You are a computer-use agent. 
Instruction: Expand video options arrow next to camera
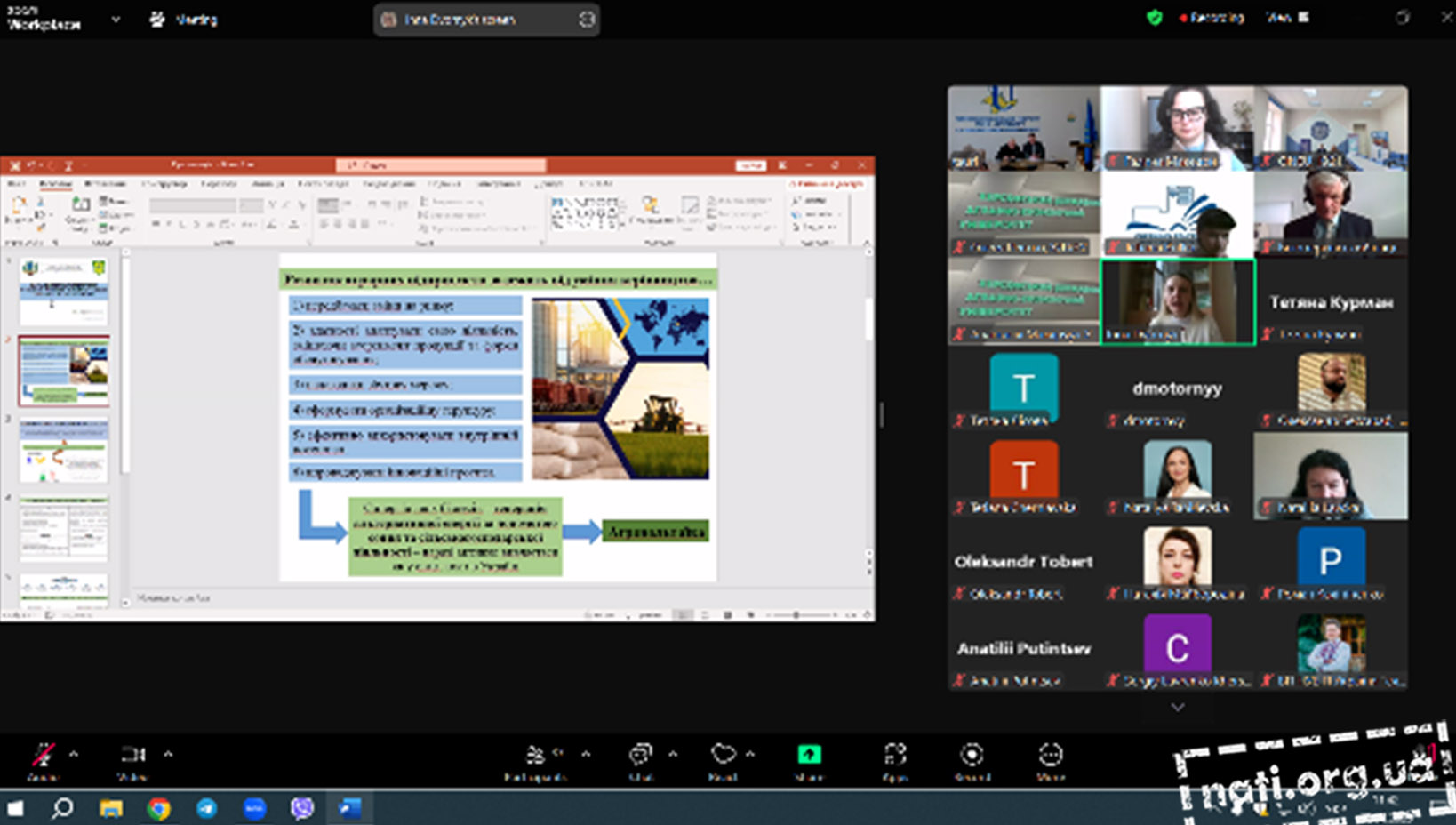[x=168, y=754]
